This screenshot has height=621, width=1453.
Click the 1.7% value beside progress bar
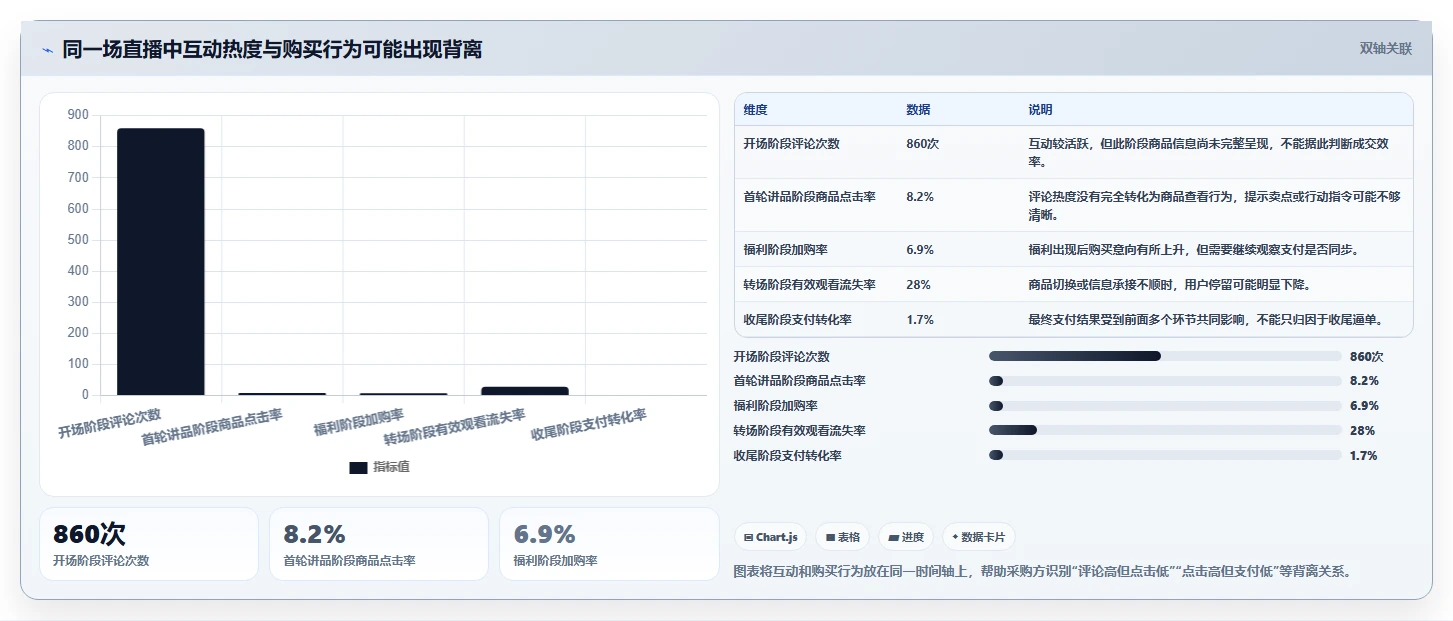pos(1364,455)
